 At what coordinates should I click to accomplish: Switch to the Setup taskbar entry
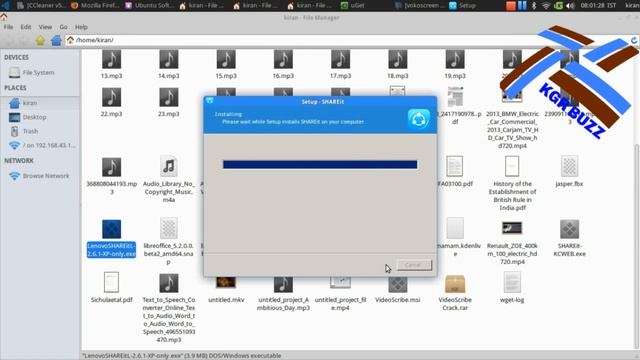tap(462, 5)
